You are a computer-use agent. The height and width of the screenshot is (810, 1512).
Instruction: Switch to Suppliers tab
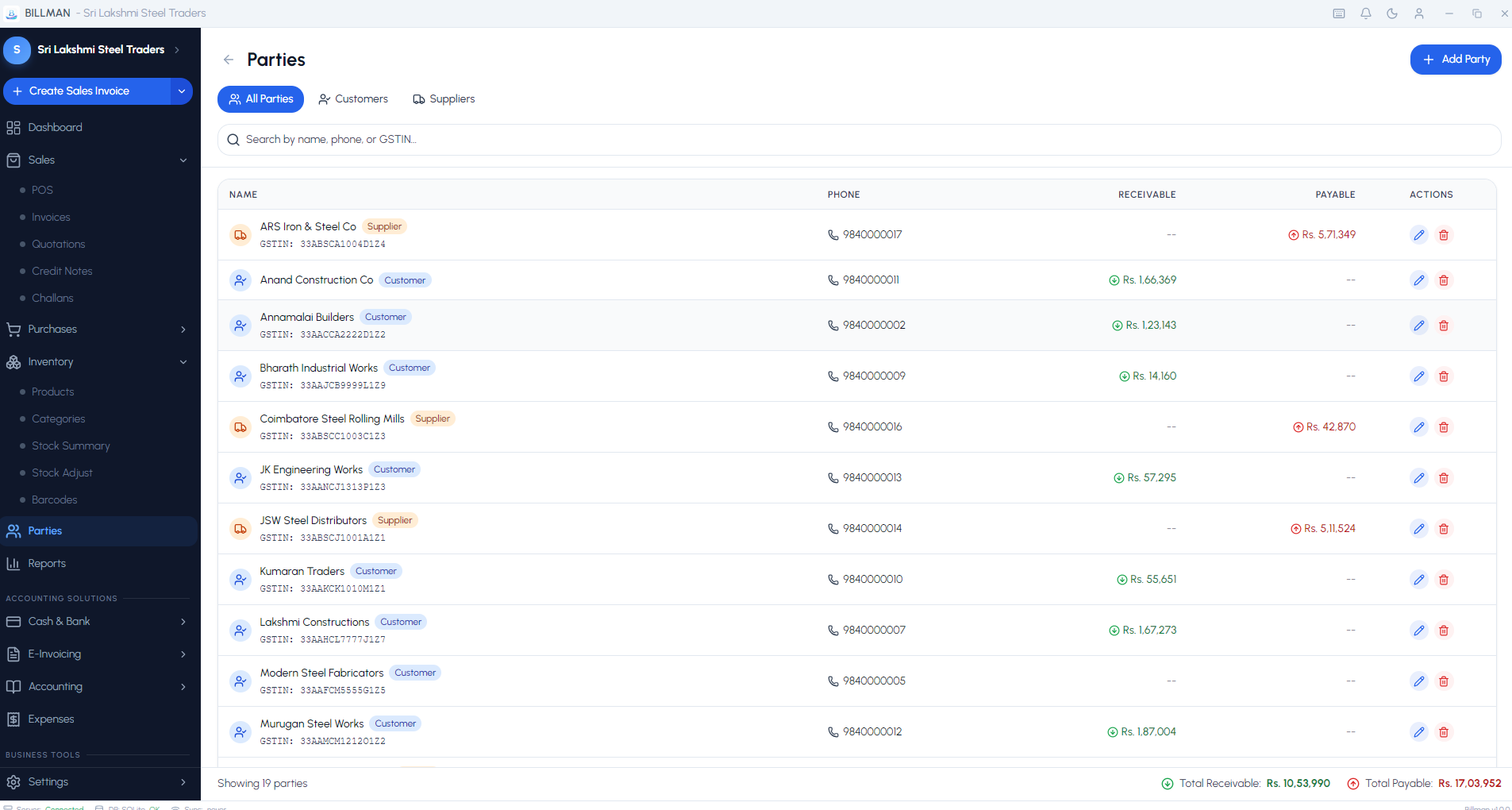tap(444, 99)
